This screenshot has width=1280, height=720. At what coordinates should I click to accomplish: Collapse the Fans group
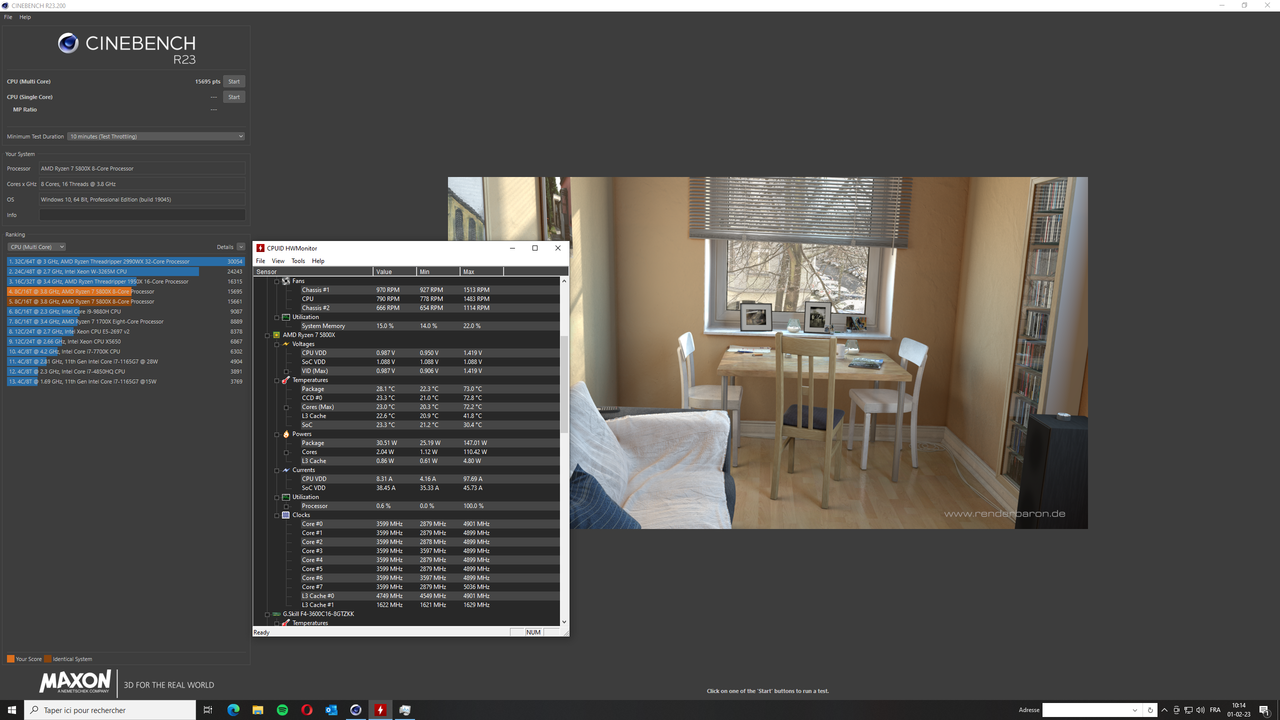[x=277, y=281]
